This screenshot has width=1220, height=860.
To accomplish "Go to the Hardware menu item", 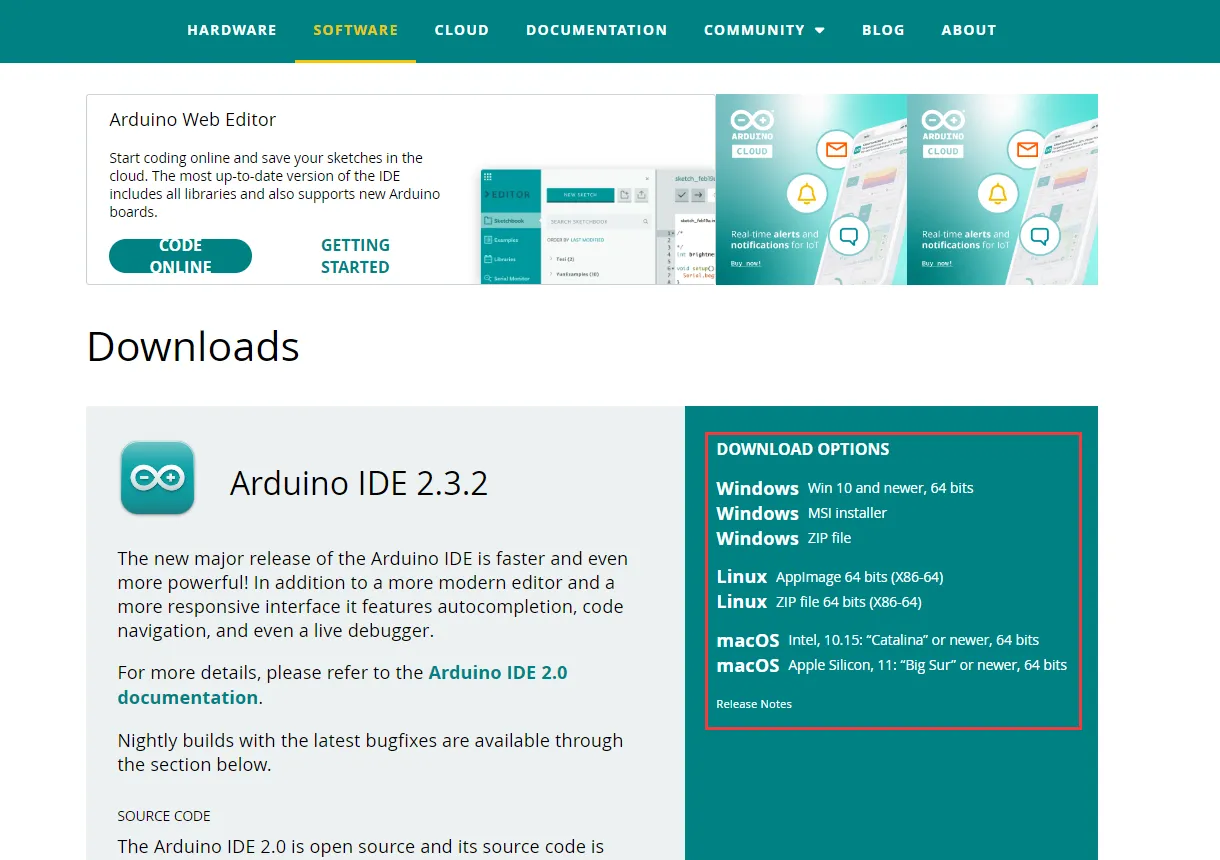I will click(x=232, y=30).
